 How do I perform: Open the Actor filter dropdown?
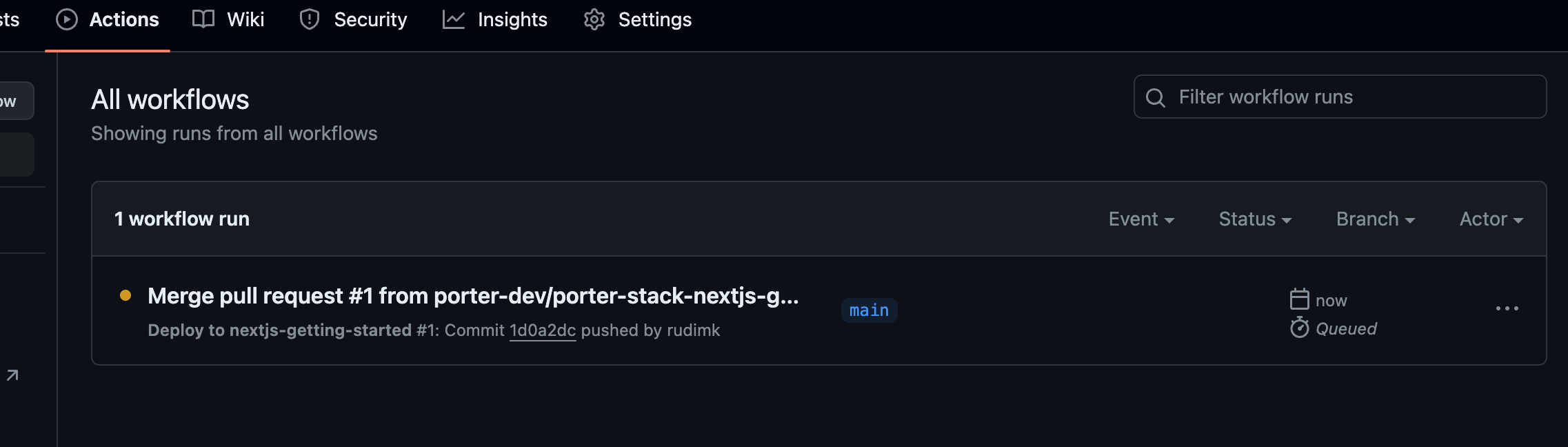point(1491,219)
